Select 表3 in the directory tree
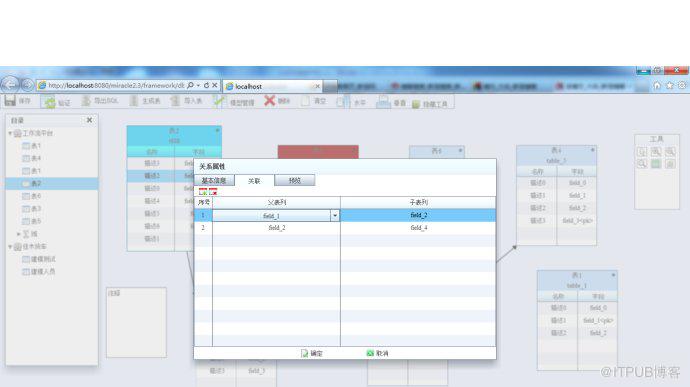 [x=32, y=209]
